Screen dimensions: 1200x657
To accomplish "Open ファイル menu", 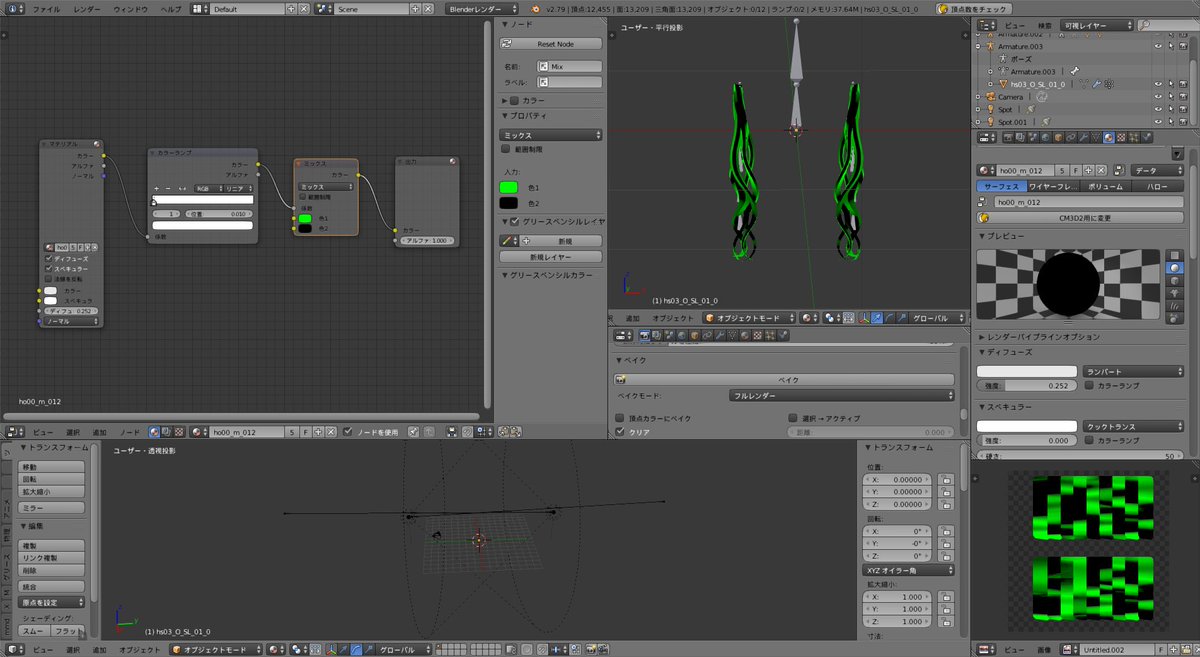I will (x=46, y=8).
